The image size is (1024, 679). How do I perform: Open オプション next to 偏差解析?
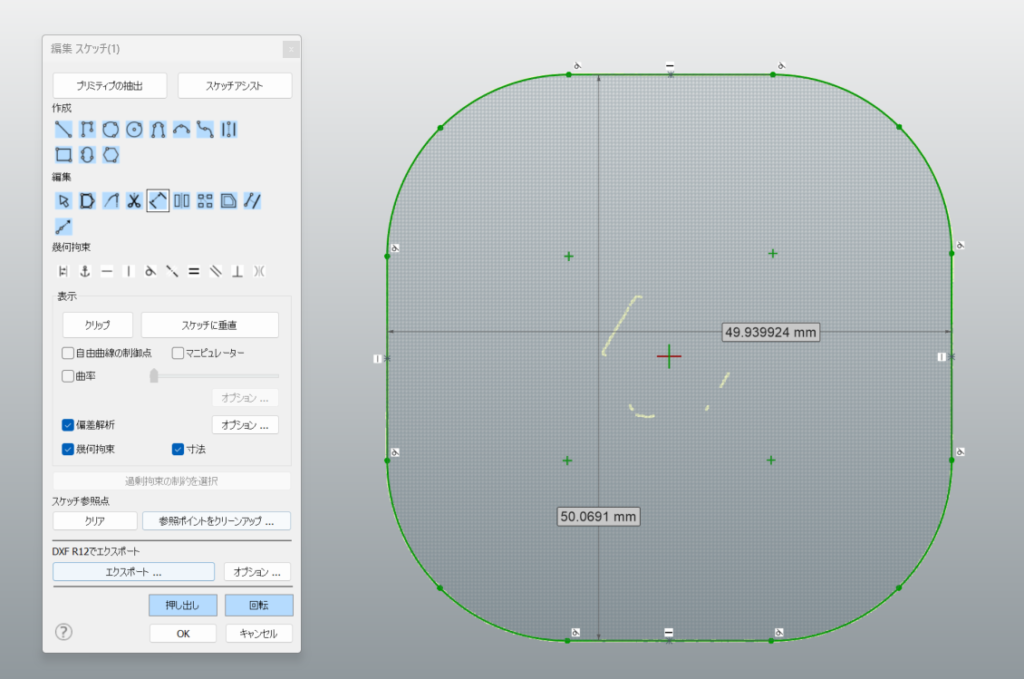tap(245, 425)
